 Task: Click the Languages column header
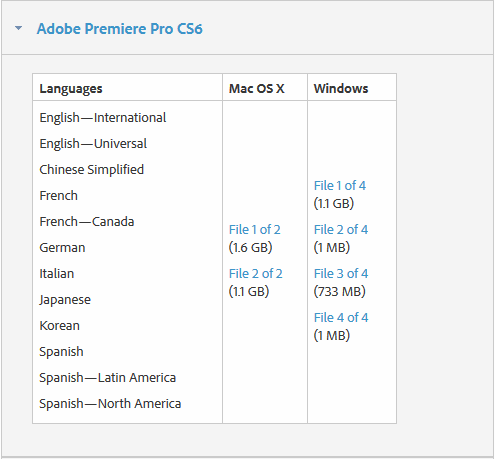[71, 89]
